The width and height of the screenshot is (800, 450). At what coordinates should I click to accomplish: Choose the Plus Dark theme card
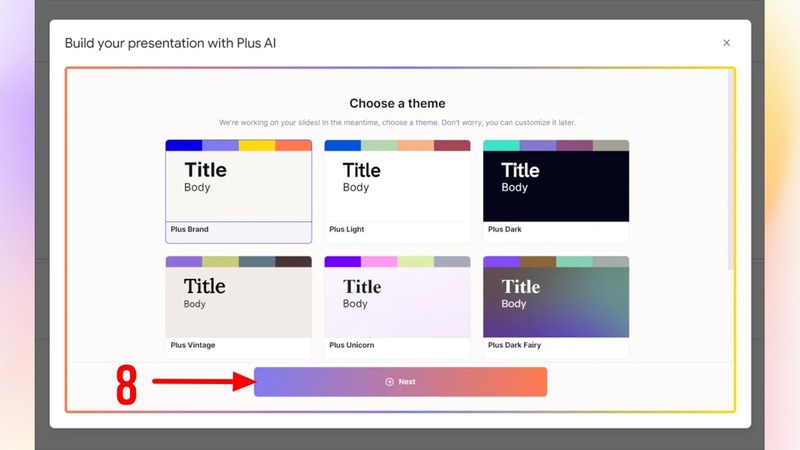[556, 191]
